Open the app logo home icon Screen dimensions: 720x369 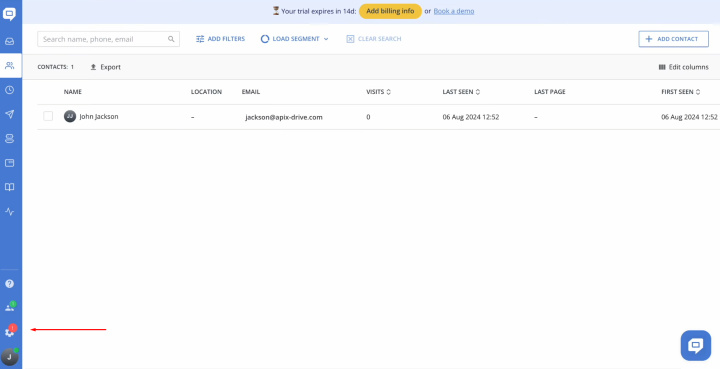point(9,14)
